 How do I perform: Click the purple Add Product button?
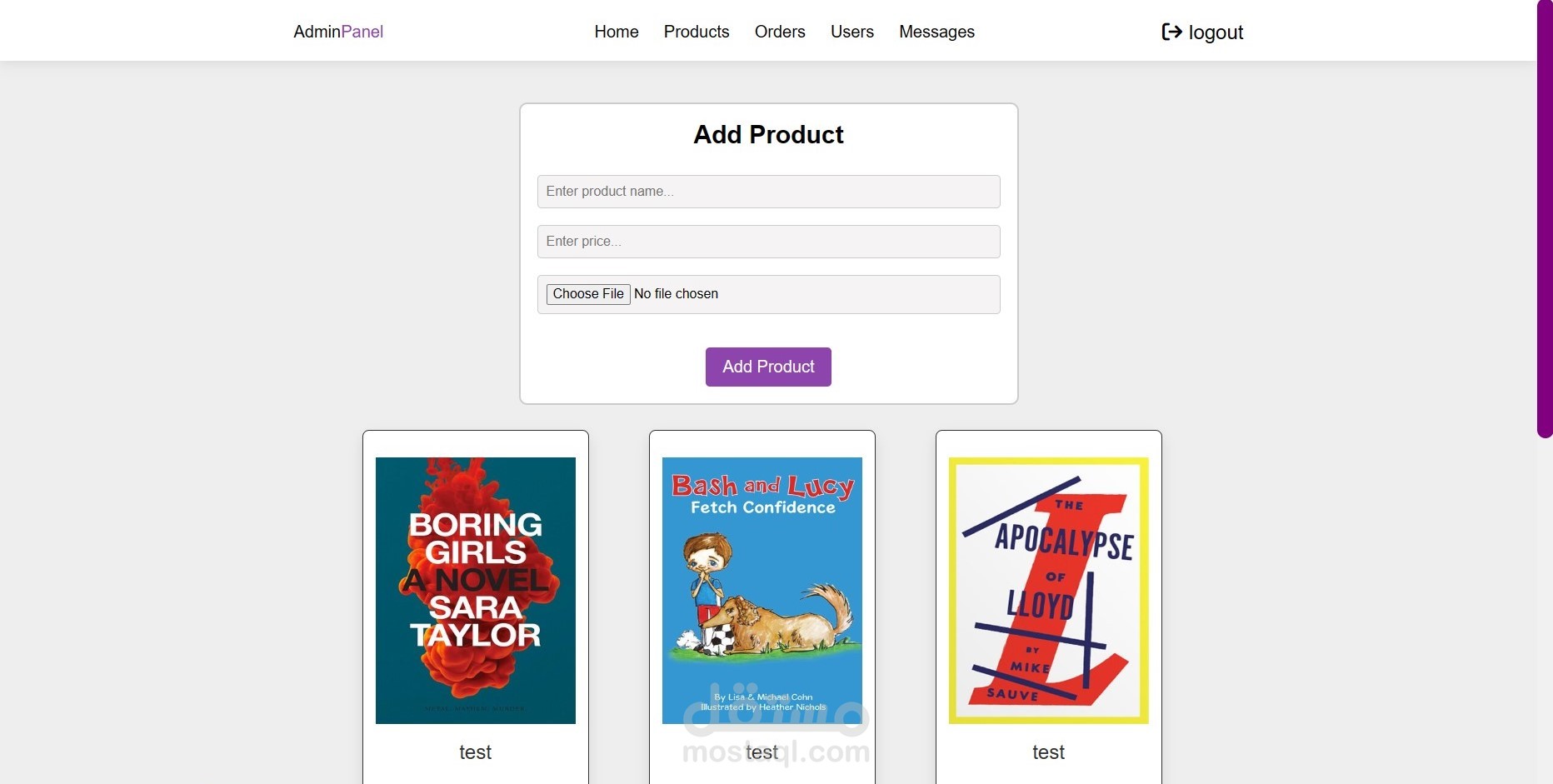[x=768, y=367]
